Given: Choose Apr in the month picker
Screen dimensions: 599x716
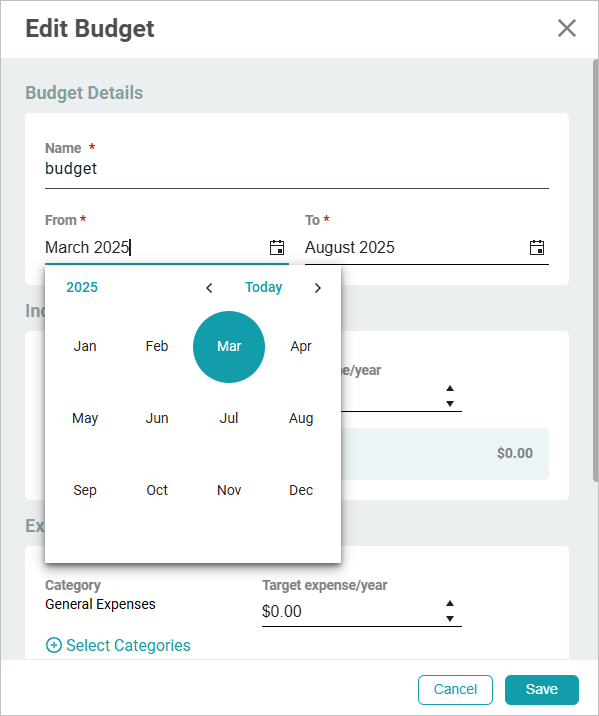Looking at the screenshot, I should coord(301,347).
